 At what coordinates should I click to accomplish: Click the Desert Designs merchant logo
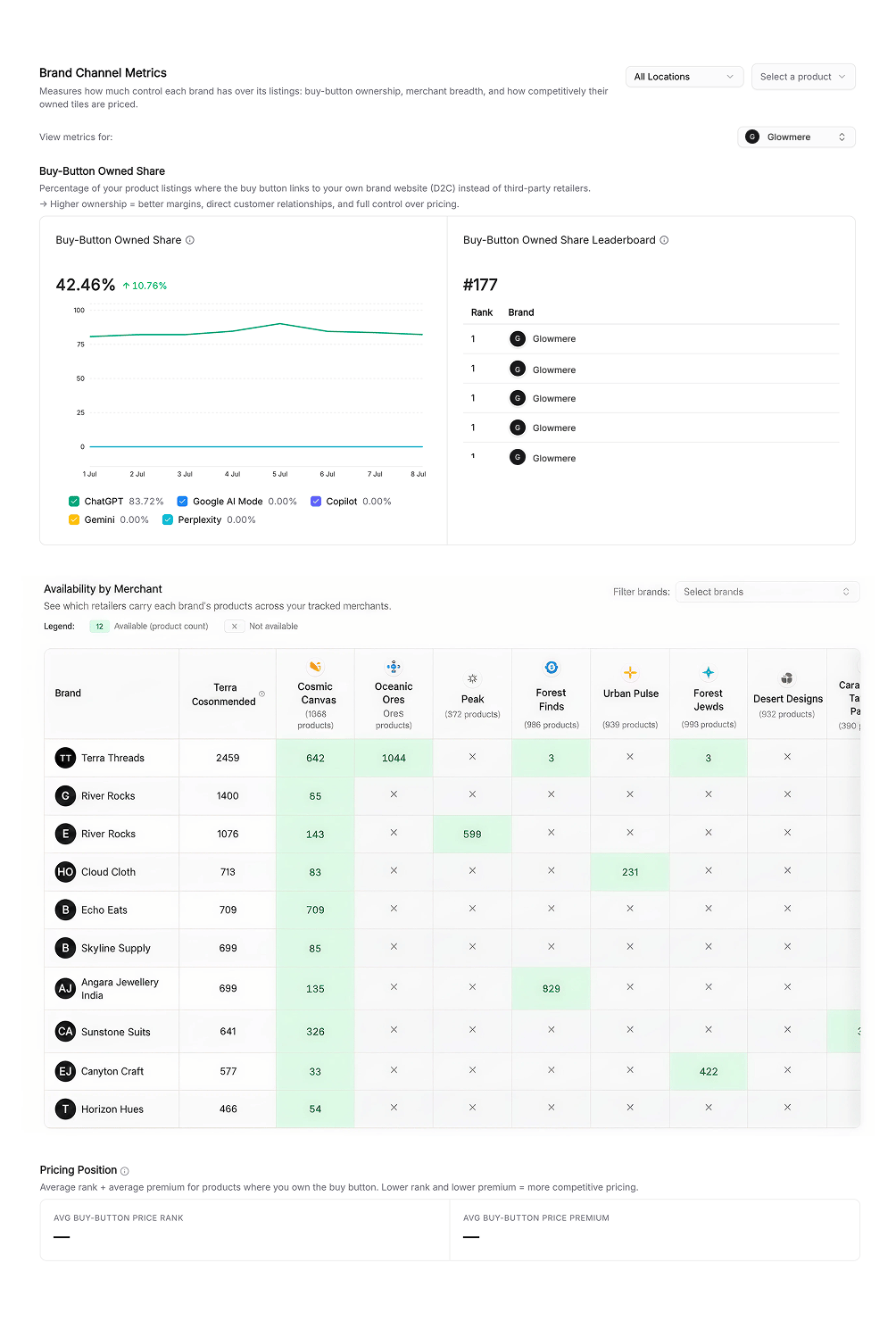coord(787,678)
